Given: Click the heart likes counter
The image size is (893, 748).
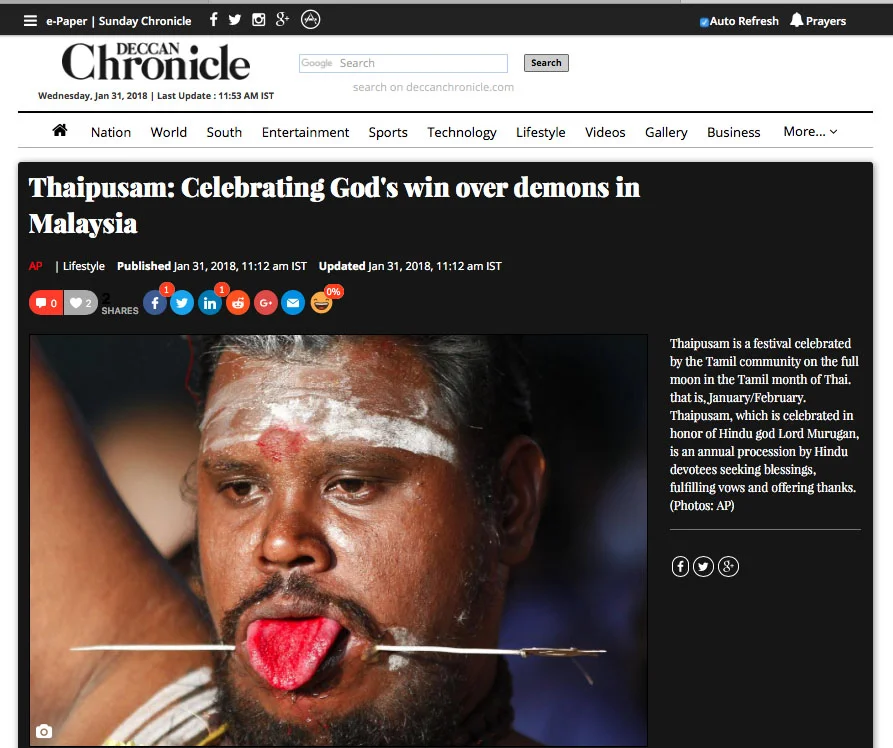Looking at the screenshot, I should [80, 303].
